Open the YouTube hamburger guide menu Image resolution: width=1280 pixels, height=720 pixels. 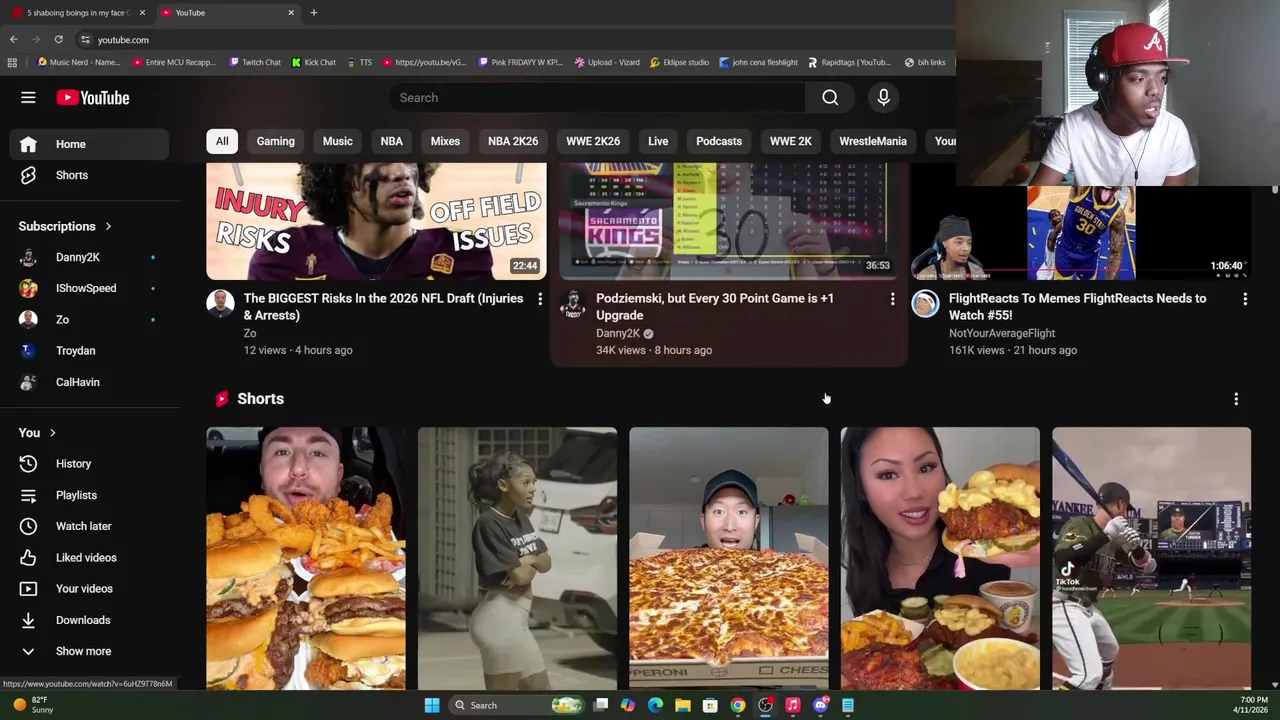pos(28,97)
